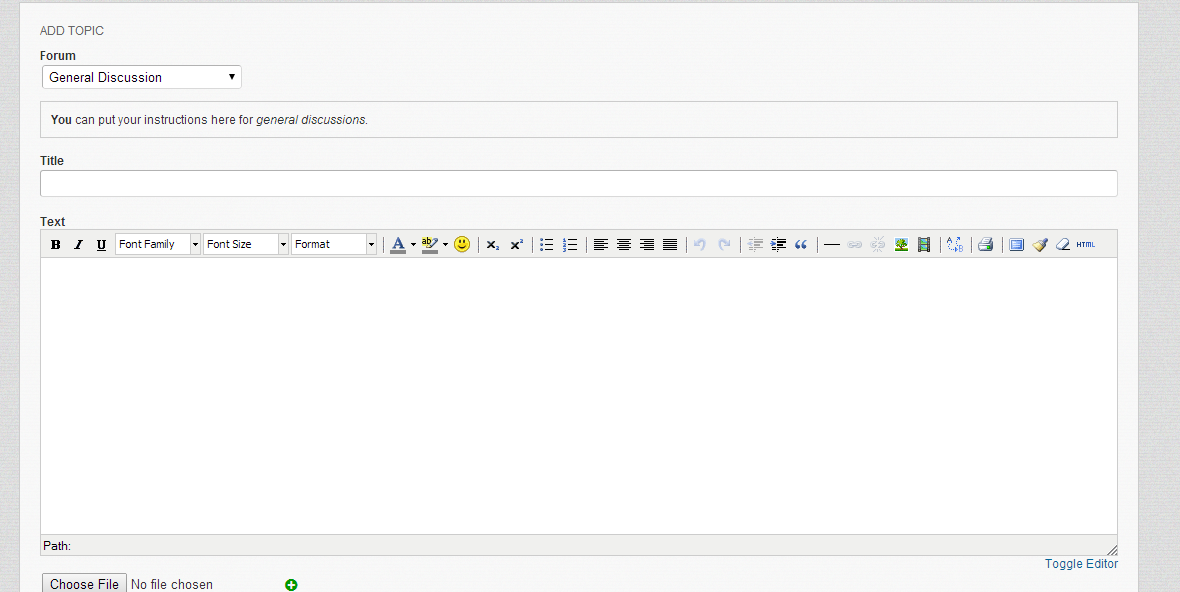Click into the Title input field
The width and height of the screenshot is (1180, 592).
click(x=578, y=184)
